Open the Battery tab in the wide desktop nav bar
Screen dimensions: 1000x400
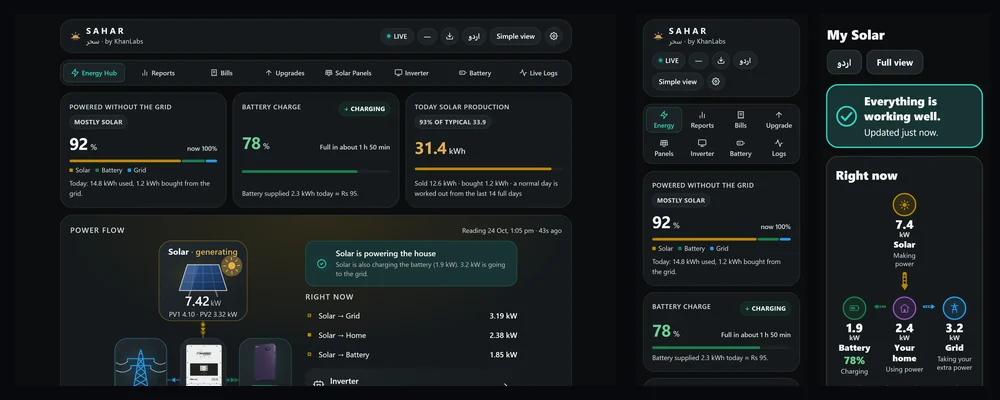(475, 73)
